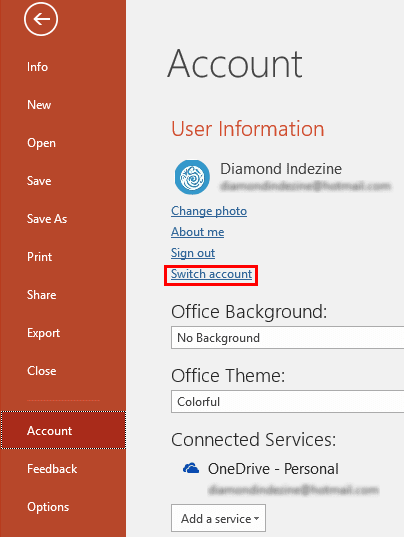Click the Office Background label
The image size is (404, 537).
pyautogui.click(x=249, y=312)
